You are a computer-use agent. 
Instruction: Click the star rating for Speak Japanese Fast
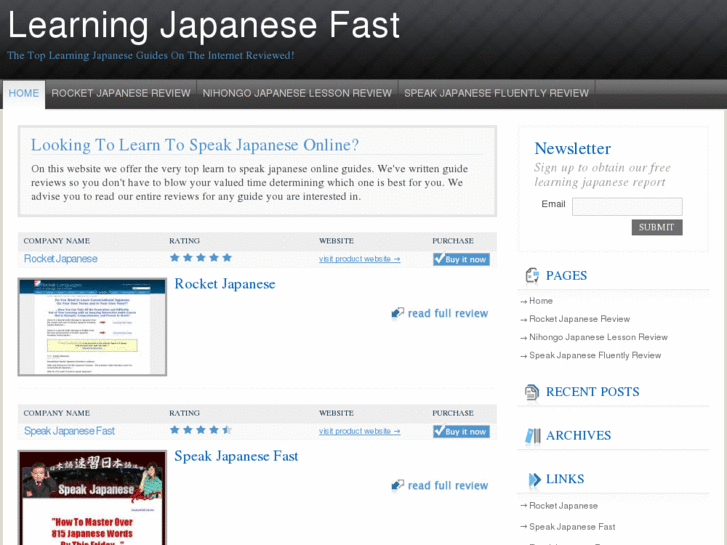[201, 430]
